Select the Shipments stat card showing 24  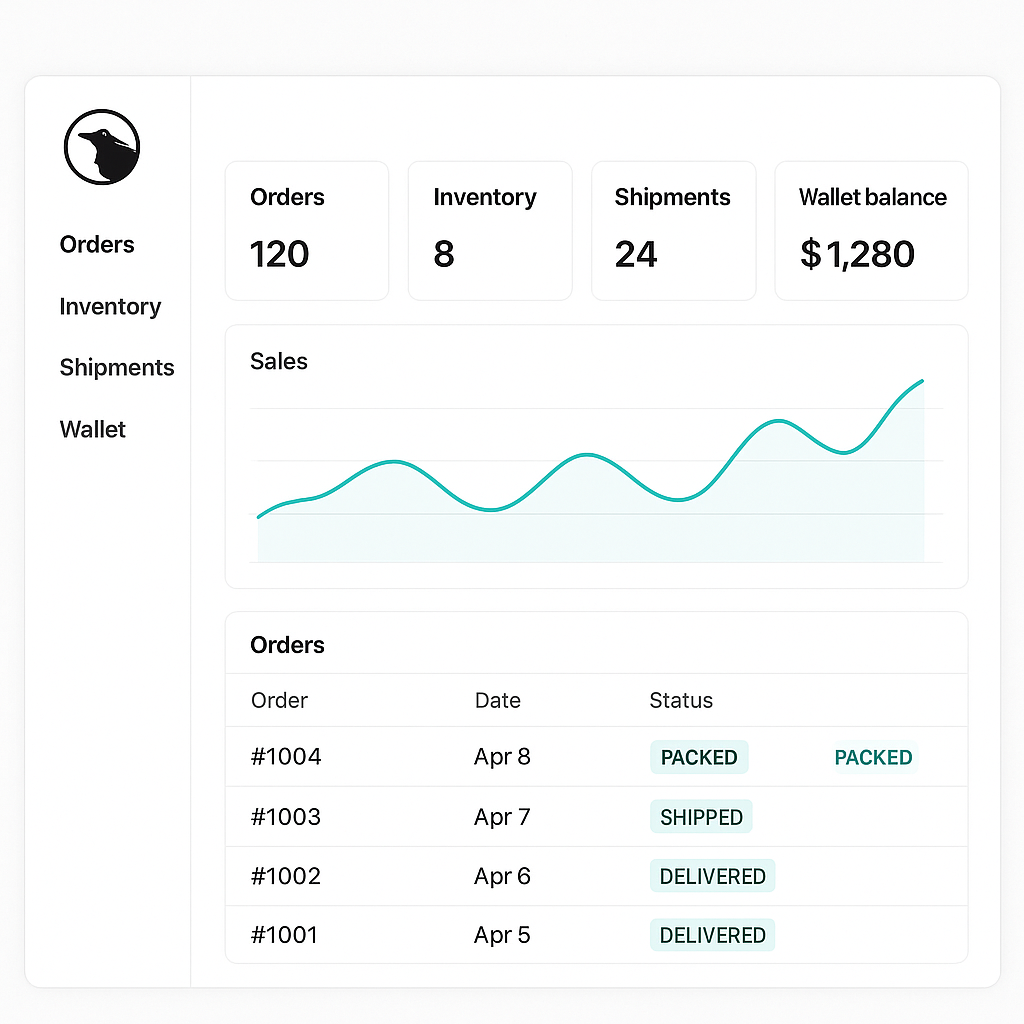tap(673, 230)
